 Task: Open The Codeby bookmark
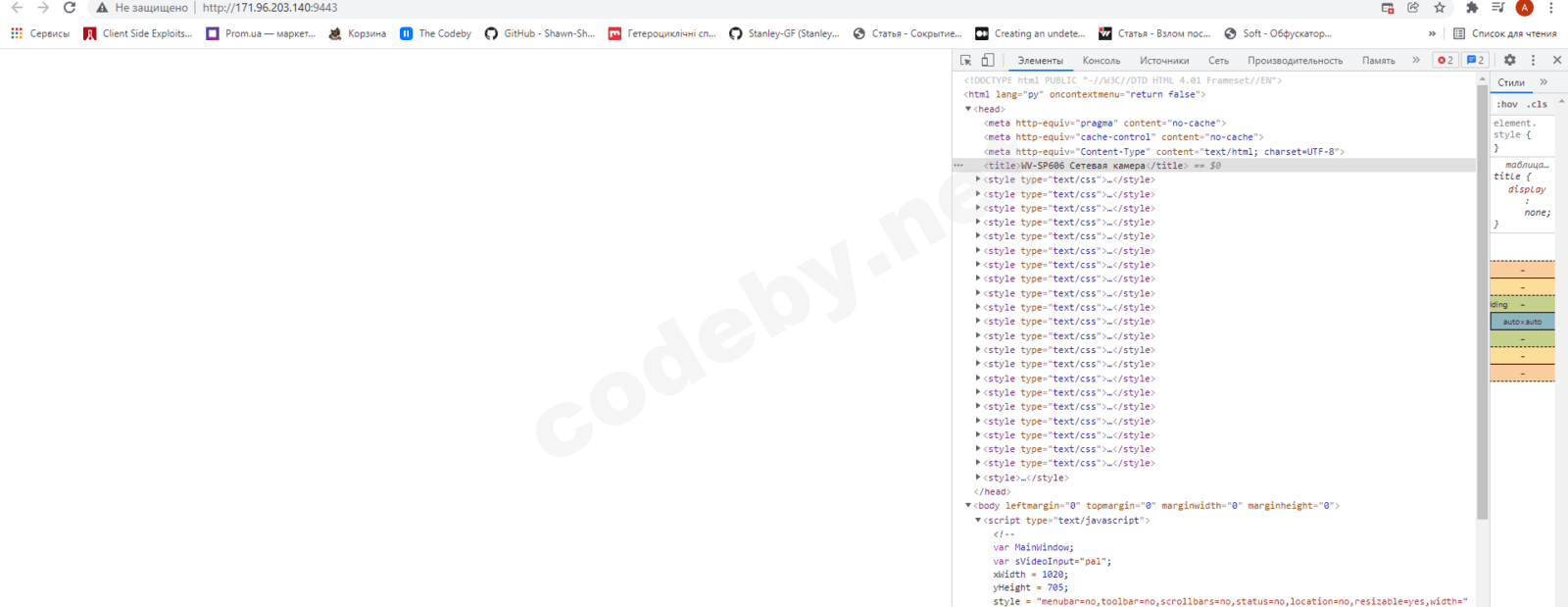pyautogui.click(x=435, y=33)
